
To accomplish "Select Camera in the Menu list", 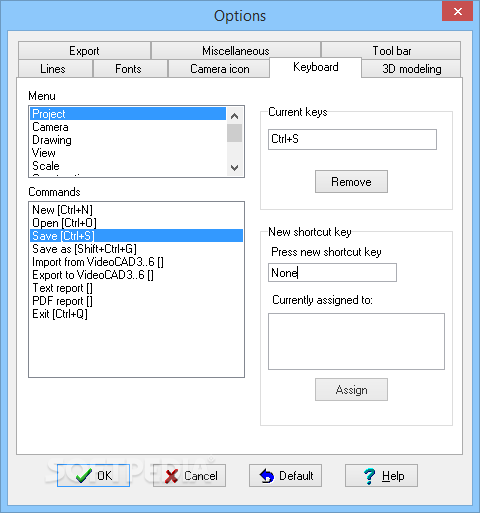I will (x=128, y=127).
